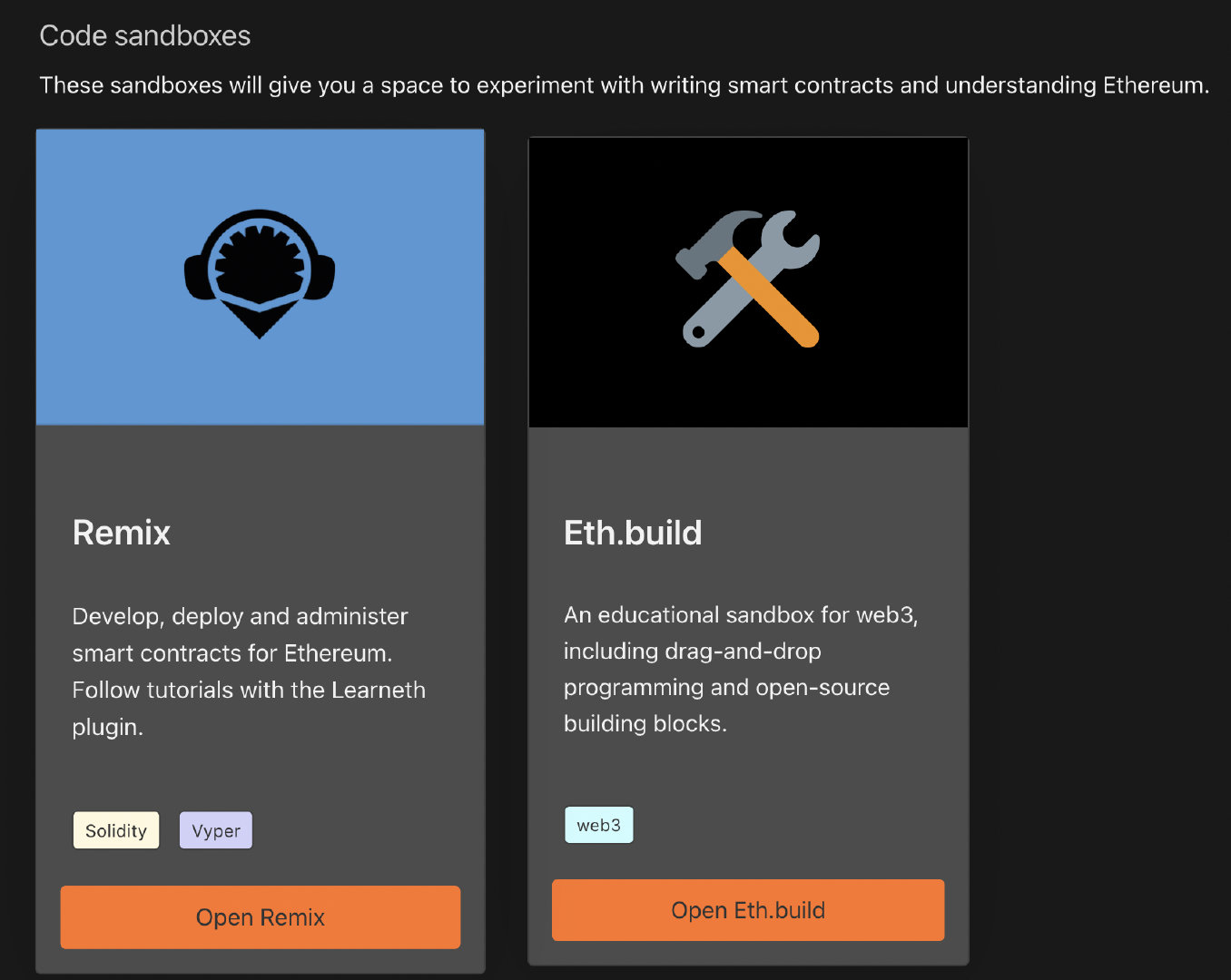Click the Remix logo icon

click(260, 274)
